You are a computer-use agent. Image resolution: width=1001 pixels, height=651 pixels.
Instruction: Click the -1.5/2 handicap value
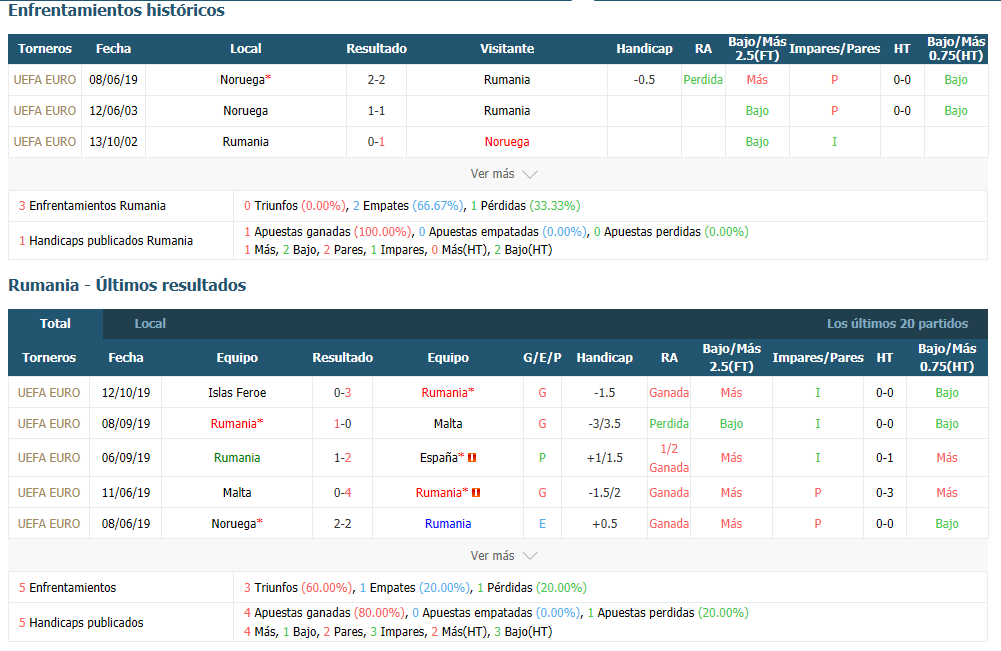click(604, 493)
